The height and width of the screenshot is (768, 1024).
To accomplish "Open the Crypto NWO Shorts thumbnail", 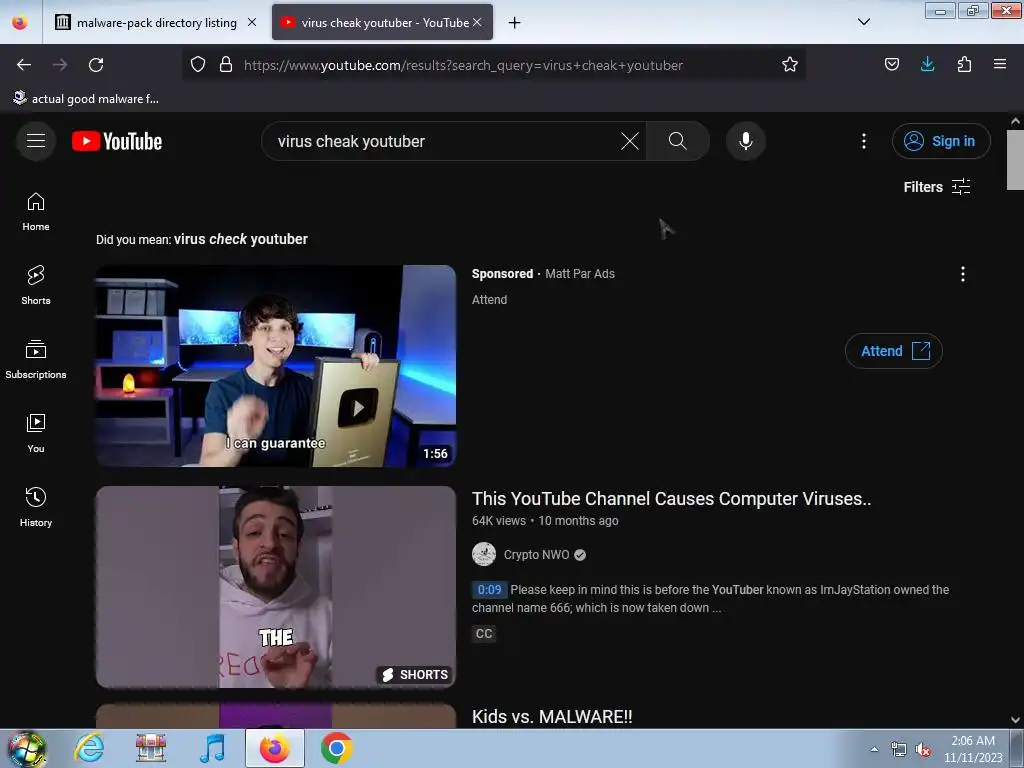I will (276, 587).
